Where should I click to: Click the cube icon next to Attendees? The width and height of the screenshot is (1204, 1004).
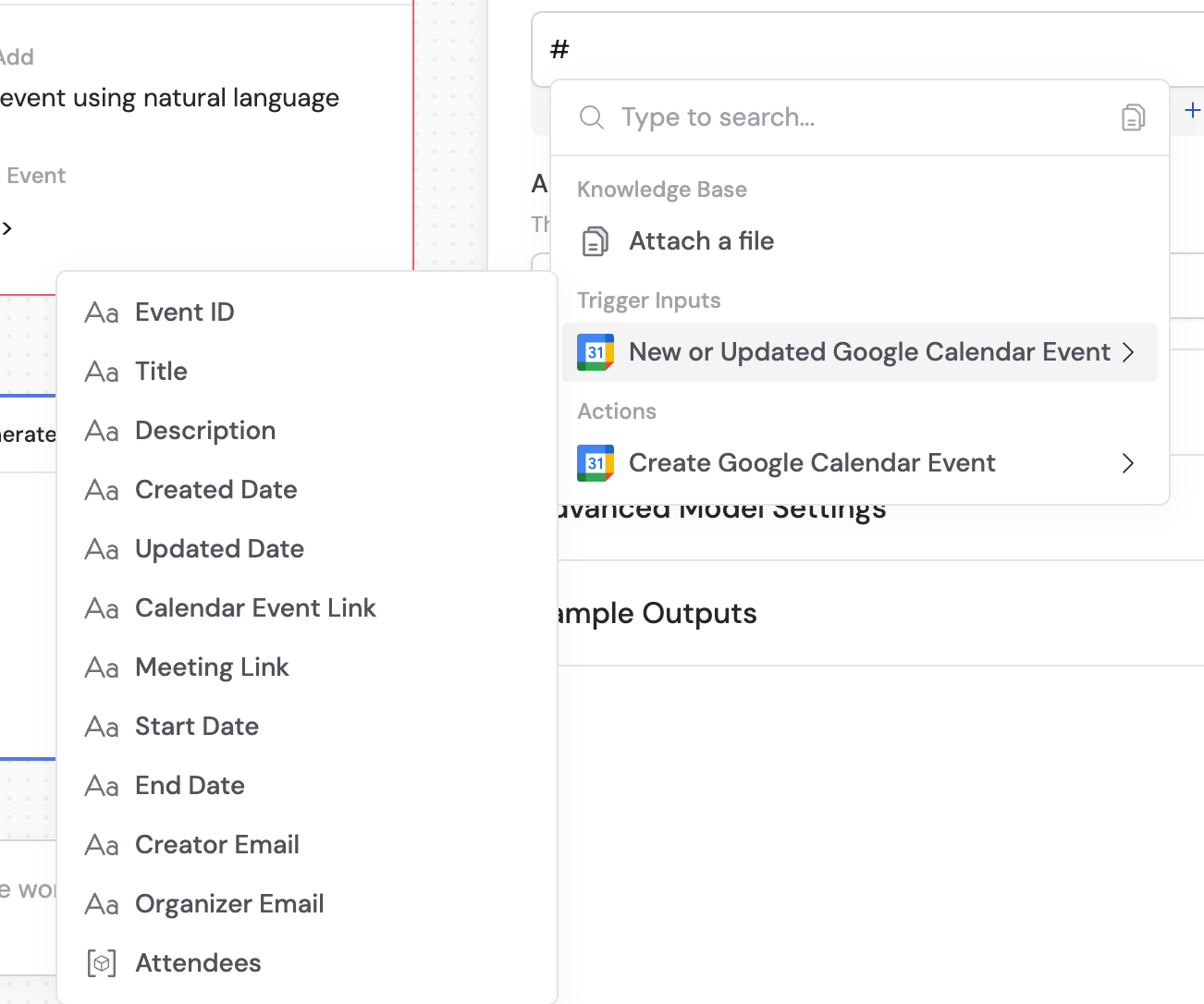pyautogui.click(x=101, y=962)
